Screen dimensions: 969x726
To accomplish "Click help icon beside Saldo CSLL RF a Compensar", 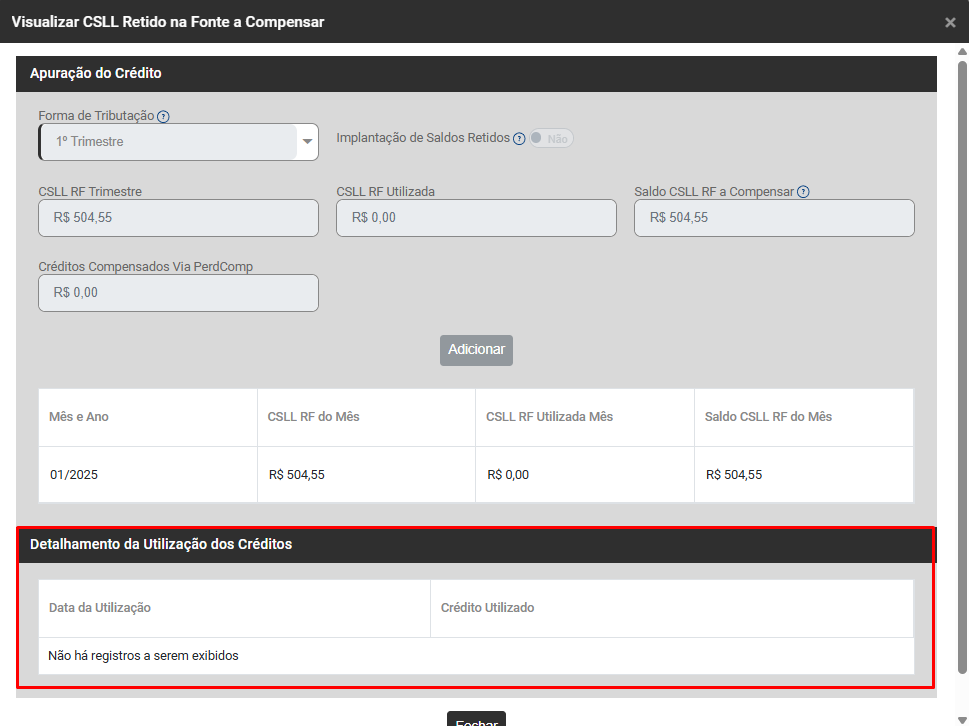I will tap(803, 192).
